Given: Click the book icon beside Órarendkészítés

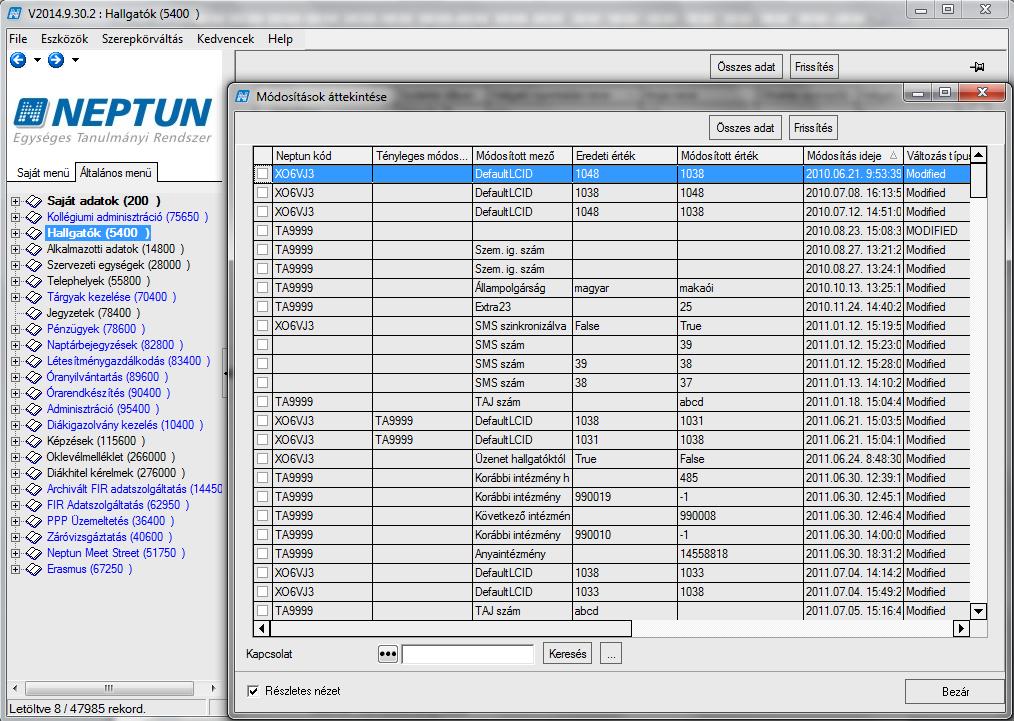Looking at the screenshot, I should pyautogui.click(x=34, y=393).
